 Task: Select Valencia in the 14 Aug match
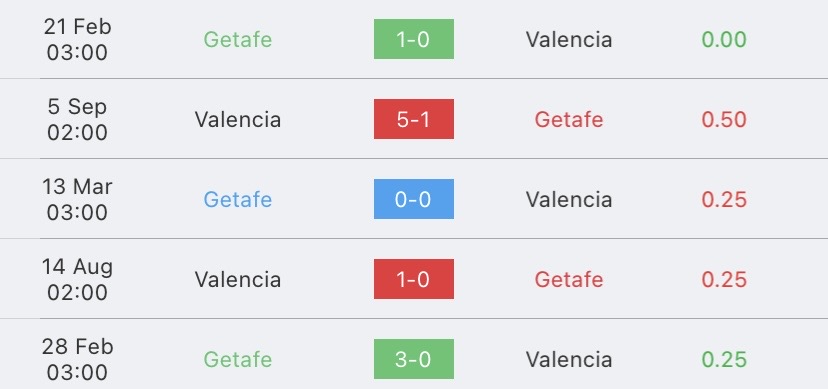[238, 279]
